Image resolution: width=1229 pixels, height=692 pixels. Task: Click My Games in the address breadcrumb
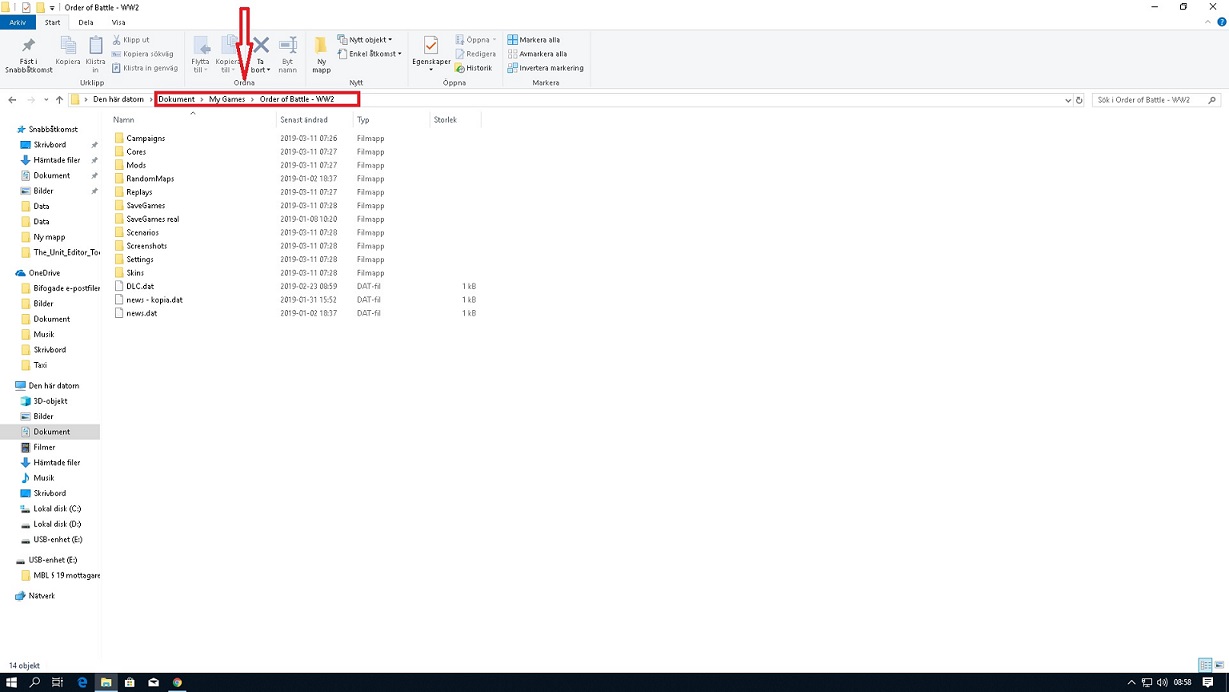[227, 100]
